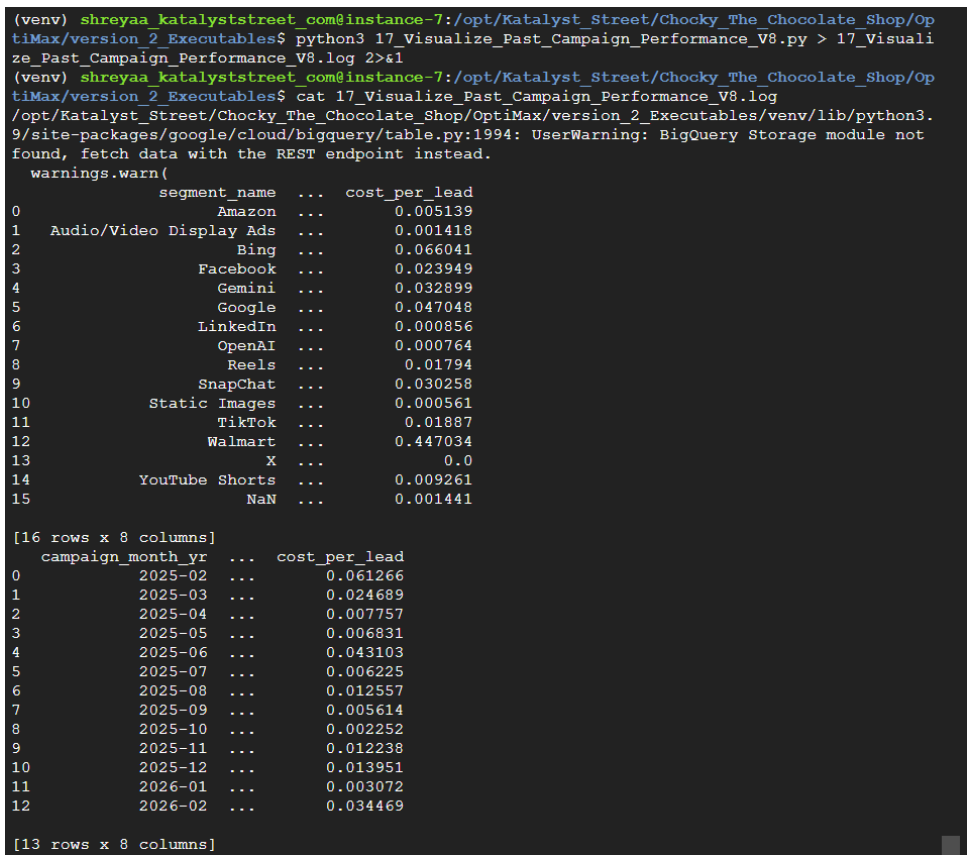Click the 'campaign_month_yr' column header
Screen dimensions: 972x857
pyautogui.click(x=124, y=557)
